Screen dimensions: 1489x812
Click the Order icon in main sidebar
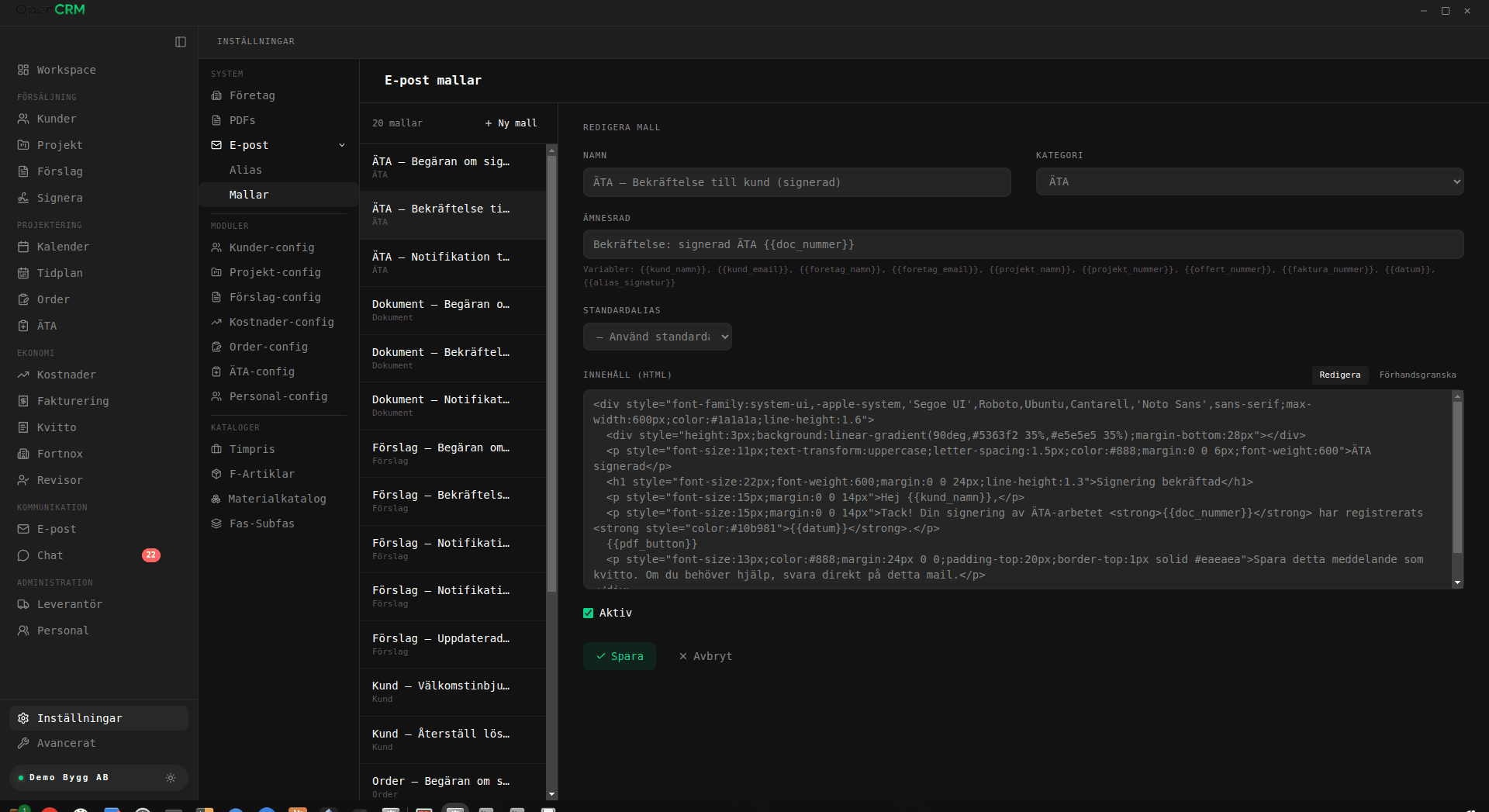pyautogui.click(x=23, y=299)
